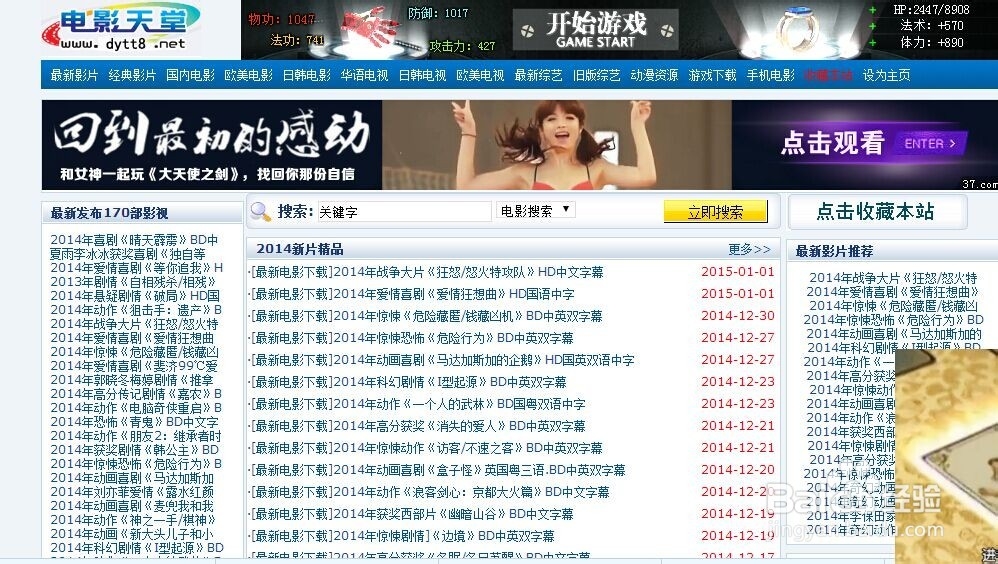Screen dimensions: 998x564
Task: Open the 手机电影 nav item
Action: [771, 75]
